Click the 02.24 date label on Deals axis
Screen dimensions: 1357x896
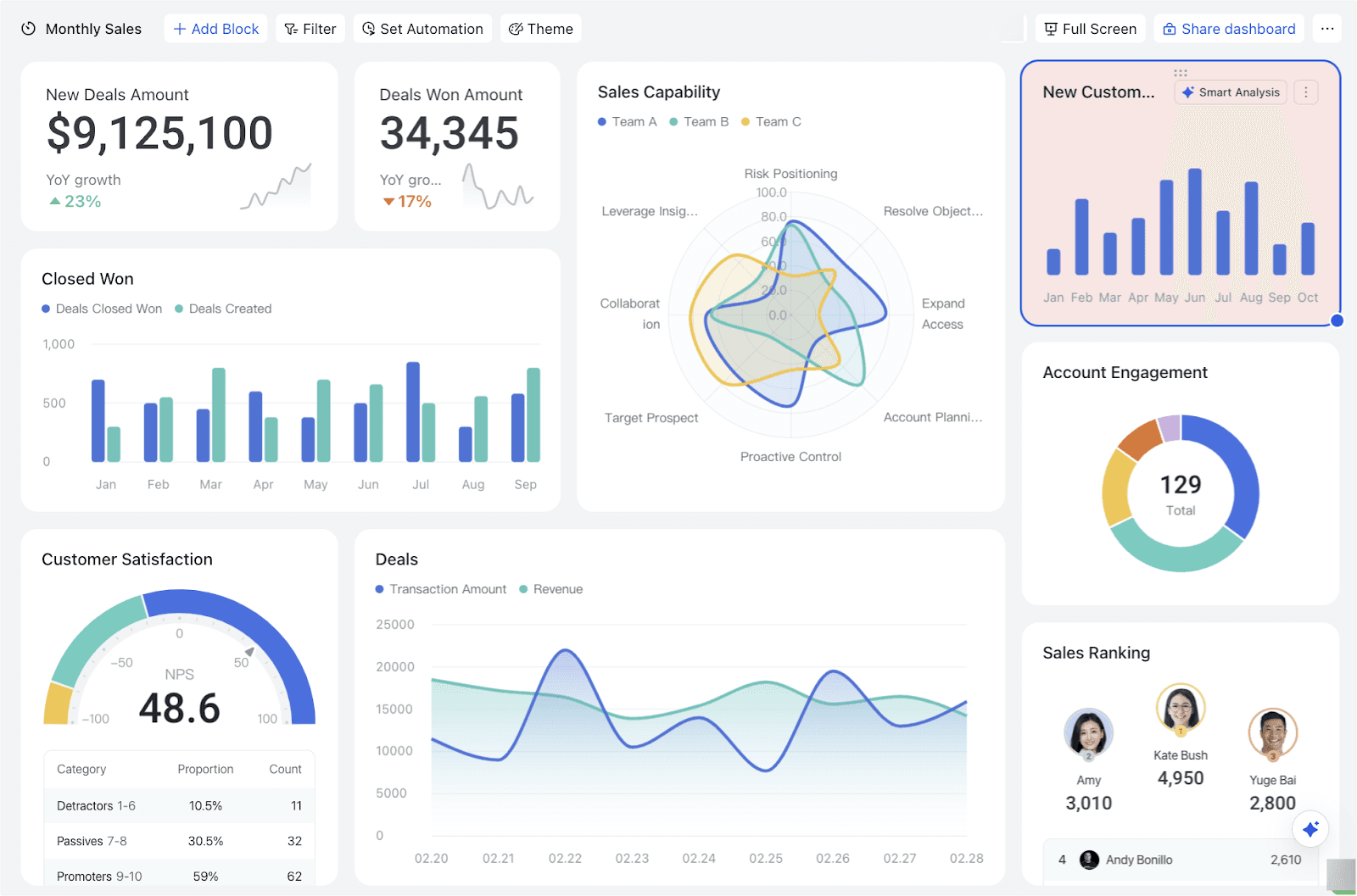click(699, 859)
